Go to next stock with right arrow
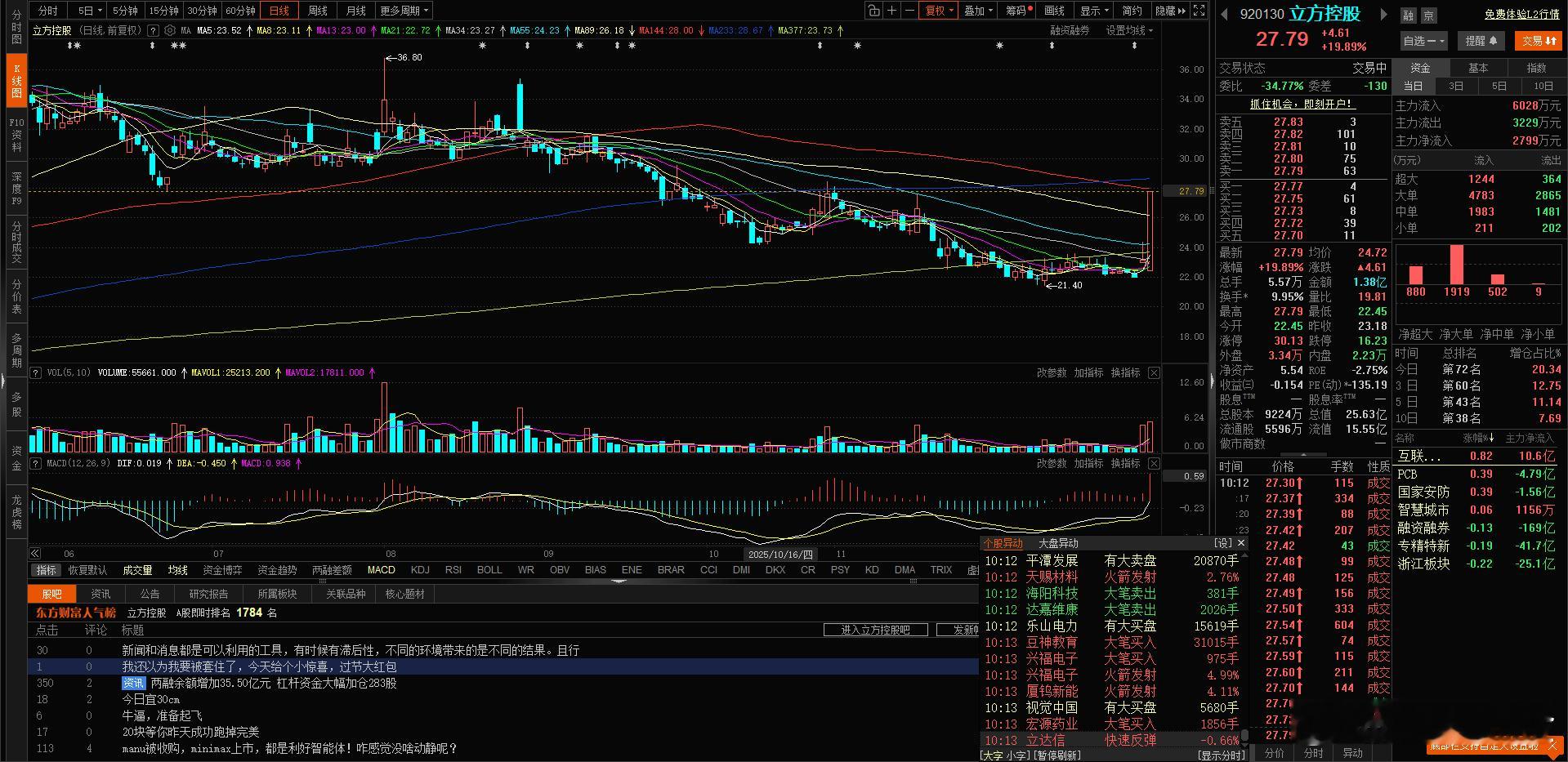 (1383, 14)
